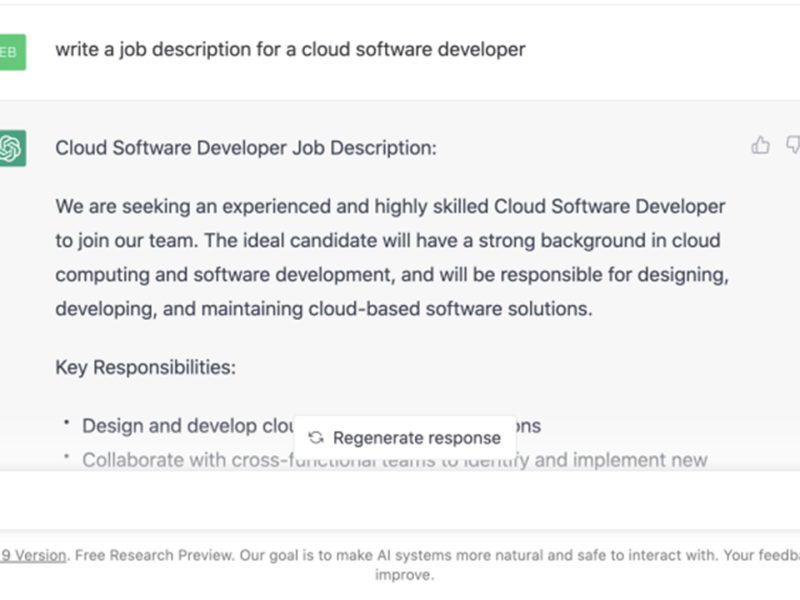
Task: Click the bullet 'Collaborate with cross-functional teams'
Action: 394,460
